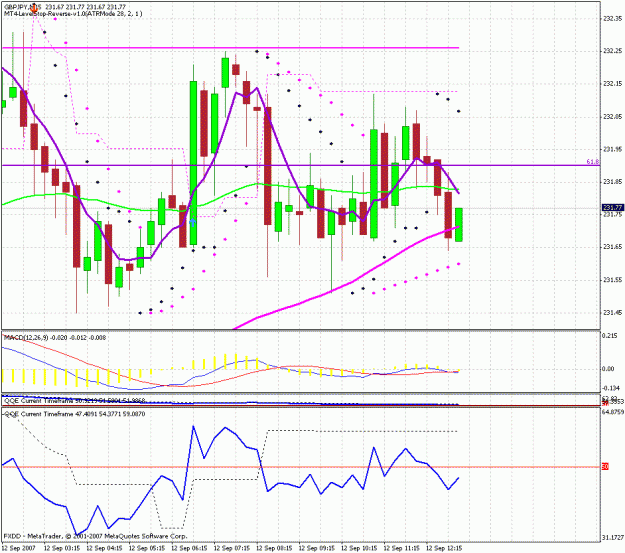Select the 231.65 price axis label
This screenshot has width=625, height=553.
coord(612,247)
